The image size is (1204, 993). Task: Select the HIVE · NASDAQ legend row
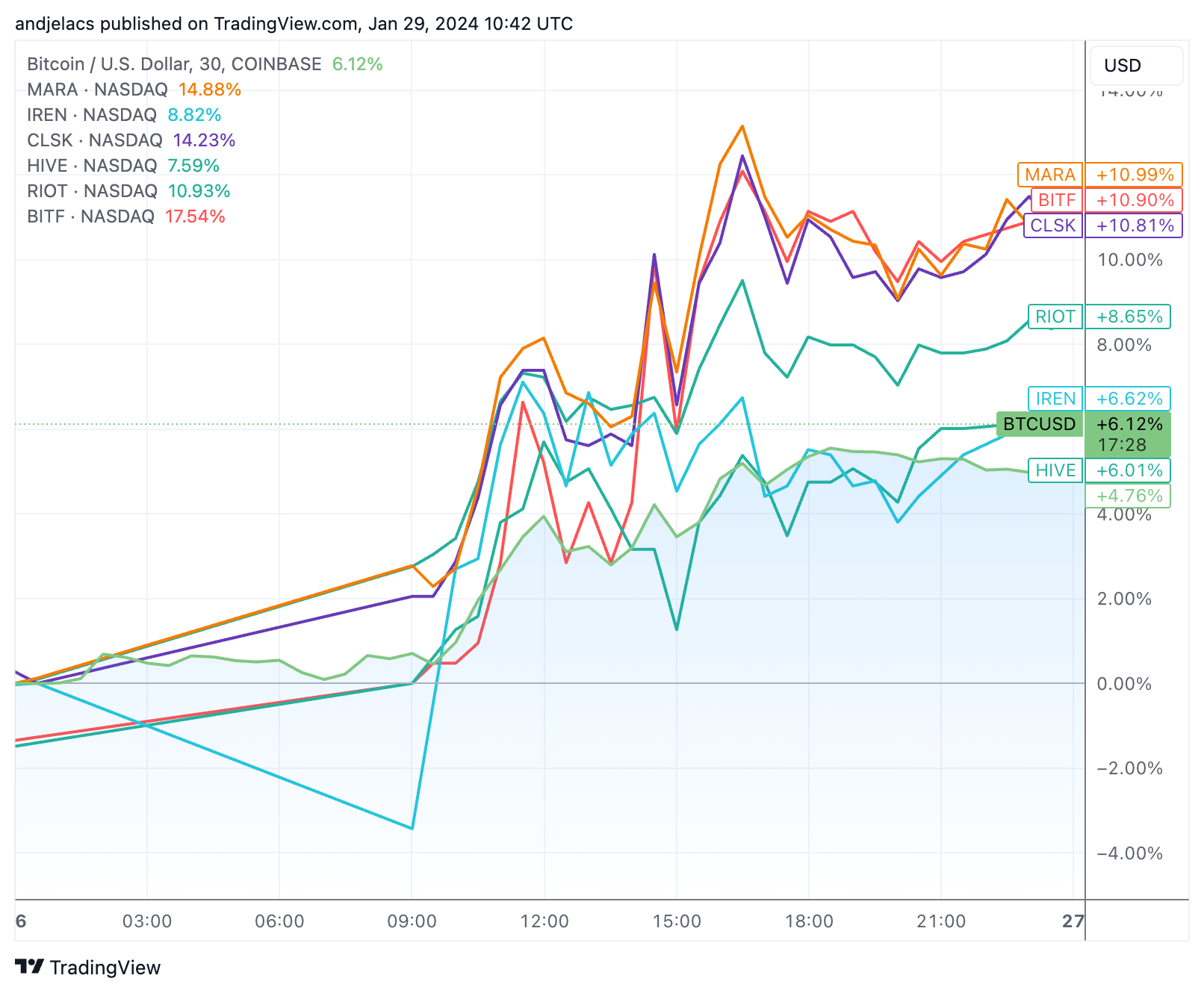pos(123,166)
